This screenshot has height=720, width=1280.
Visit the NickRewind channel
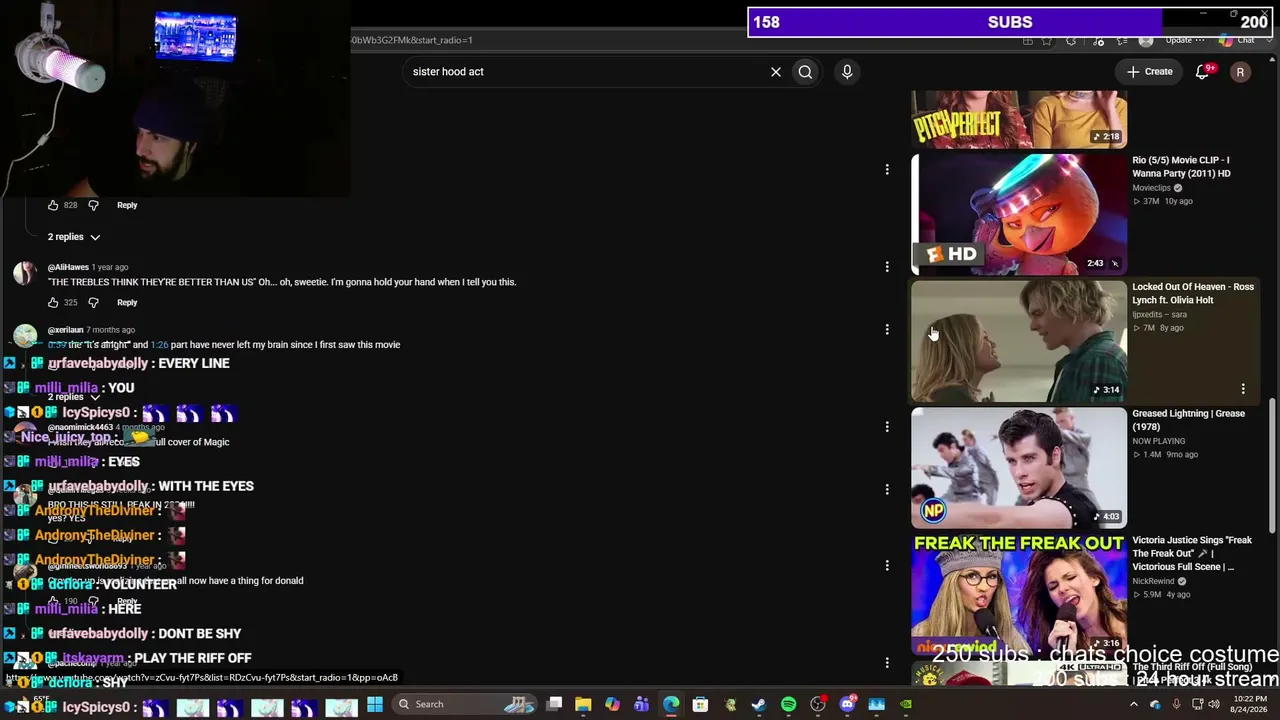[1154, 581]
